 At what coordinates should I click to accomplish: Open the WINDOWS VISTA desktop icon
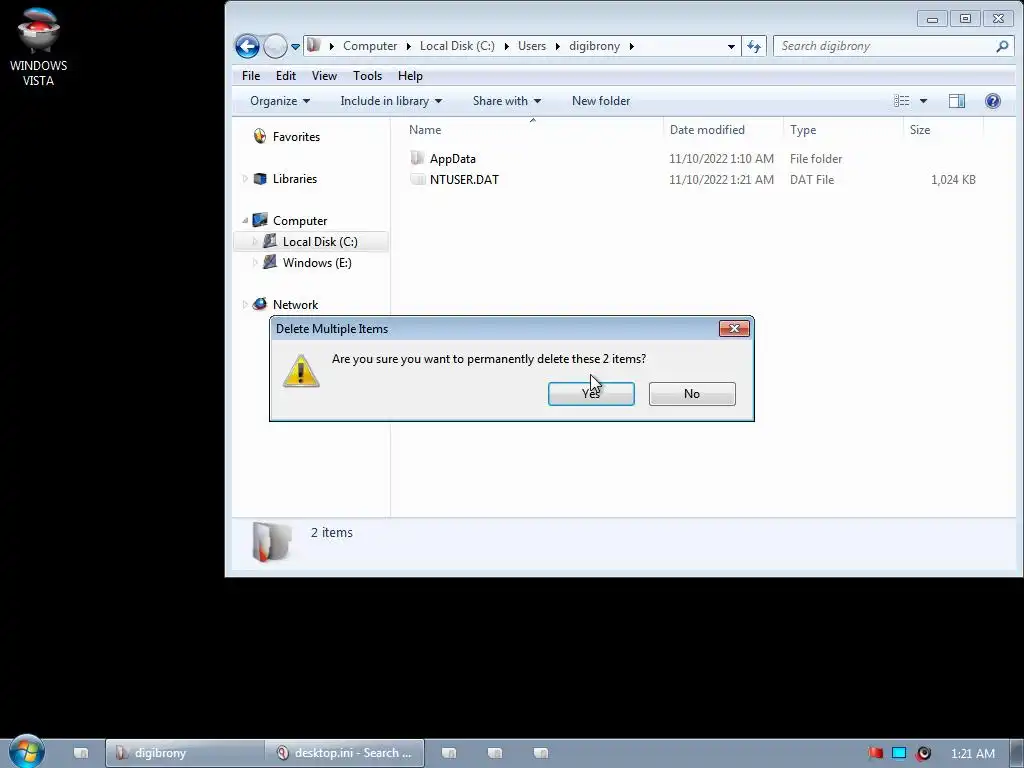pos(39,47)
